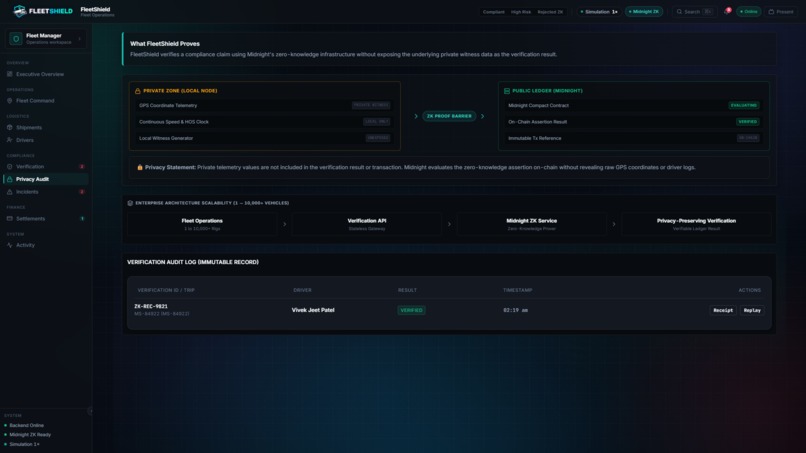The height and width of the screenshot is (453, 806).
Task: Click the Local Witness Generator row
Action: pyautogui.click(x=265, y=138)
